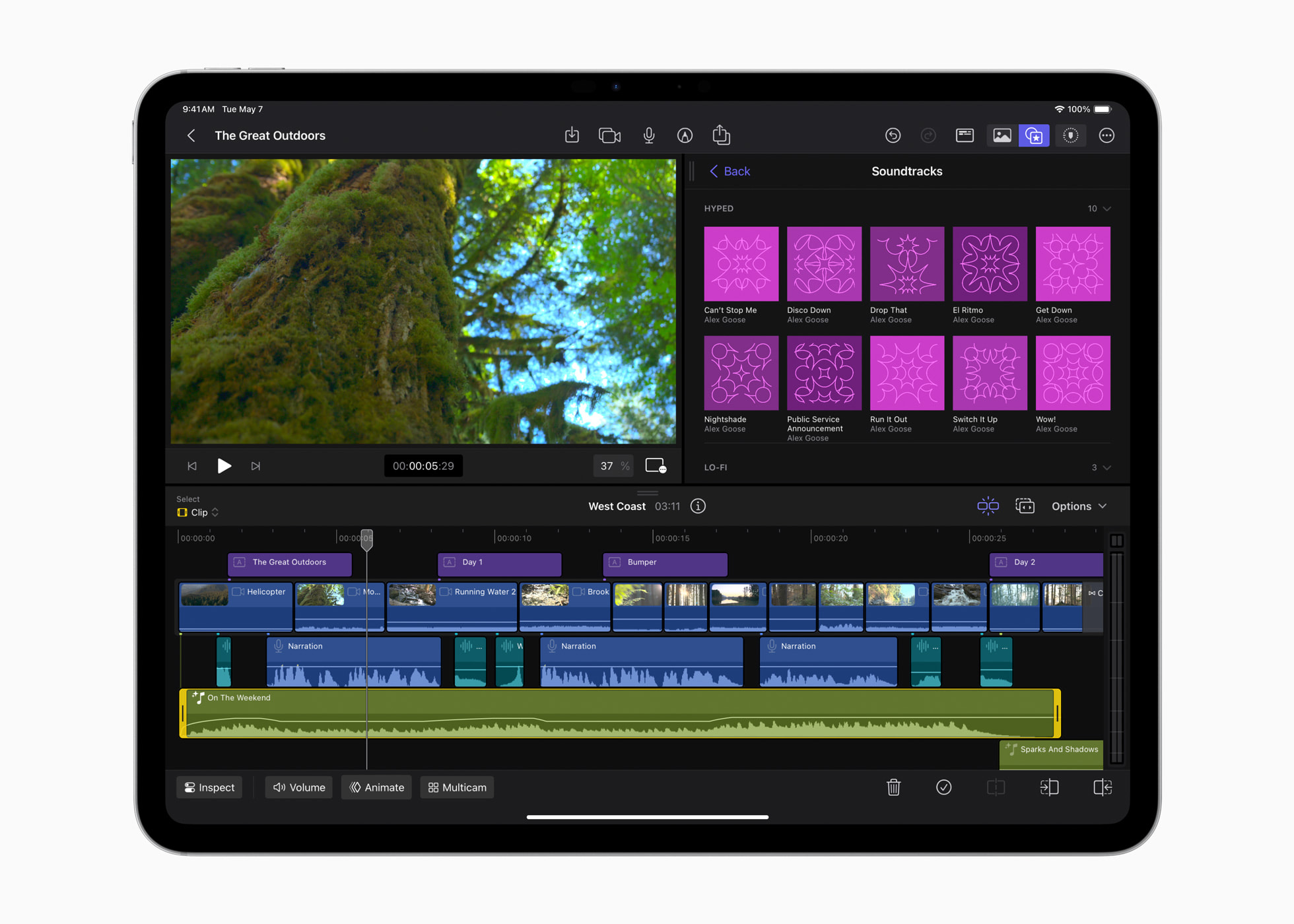Select the El Ritmo soundtrack thumbnail
1294x924 pixels.
tap(990, 263)
